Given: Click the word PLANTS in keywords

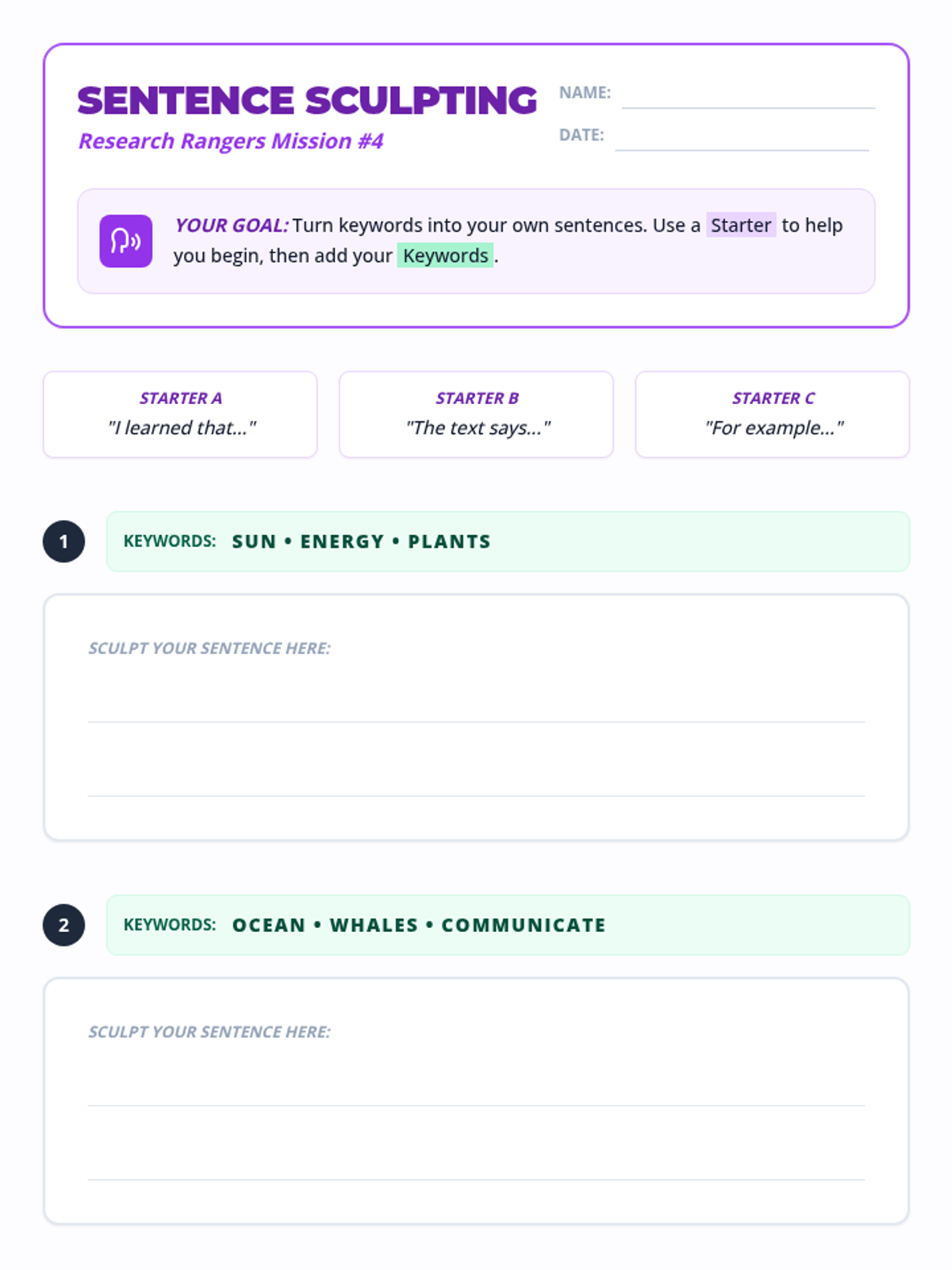Looking at the screenshot, I should click(449, 541).
